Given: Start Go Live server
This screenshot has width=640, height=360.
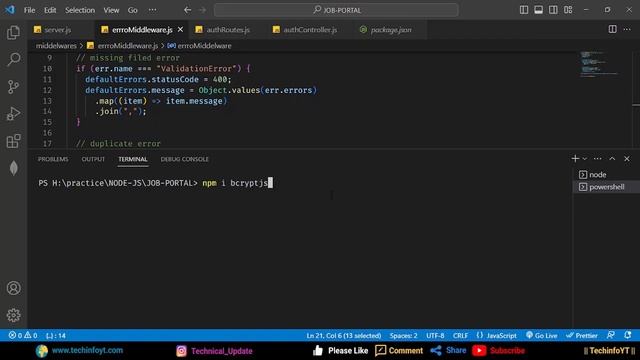Looking at the screenshot, I should (542, 336).
